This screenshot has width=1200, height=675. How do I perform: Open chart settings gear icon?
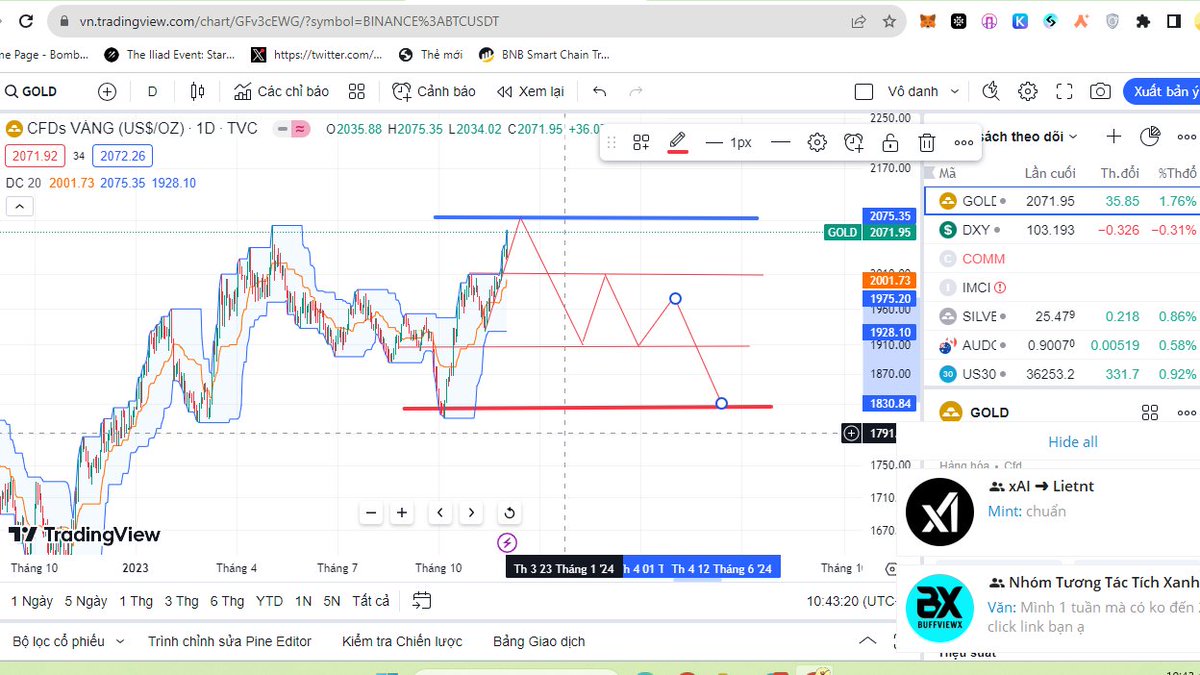1027,91
